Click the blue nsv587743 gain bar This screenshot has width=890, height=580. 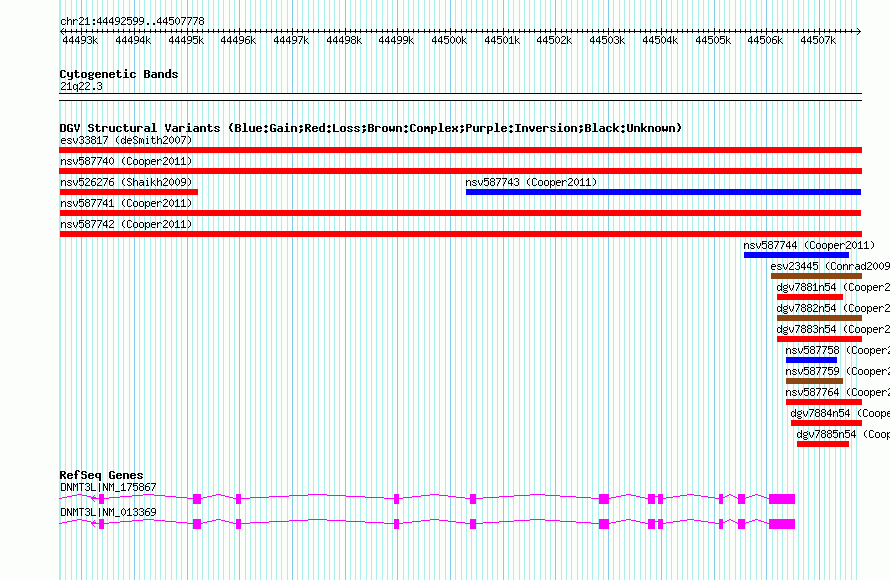click(662, 192)
